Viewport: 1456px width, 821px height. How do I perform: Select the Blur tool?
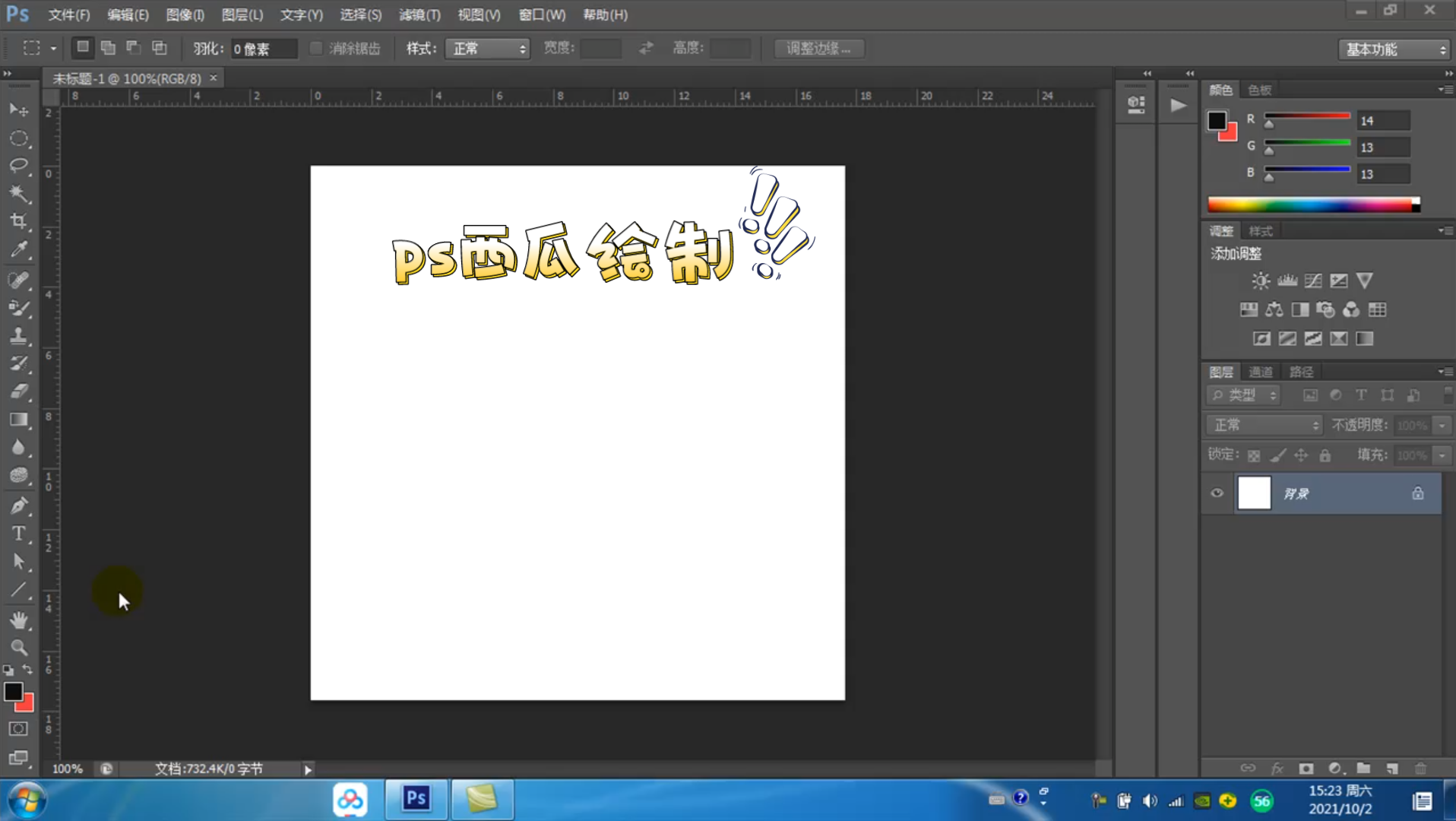(19, 448)
